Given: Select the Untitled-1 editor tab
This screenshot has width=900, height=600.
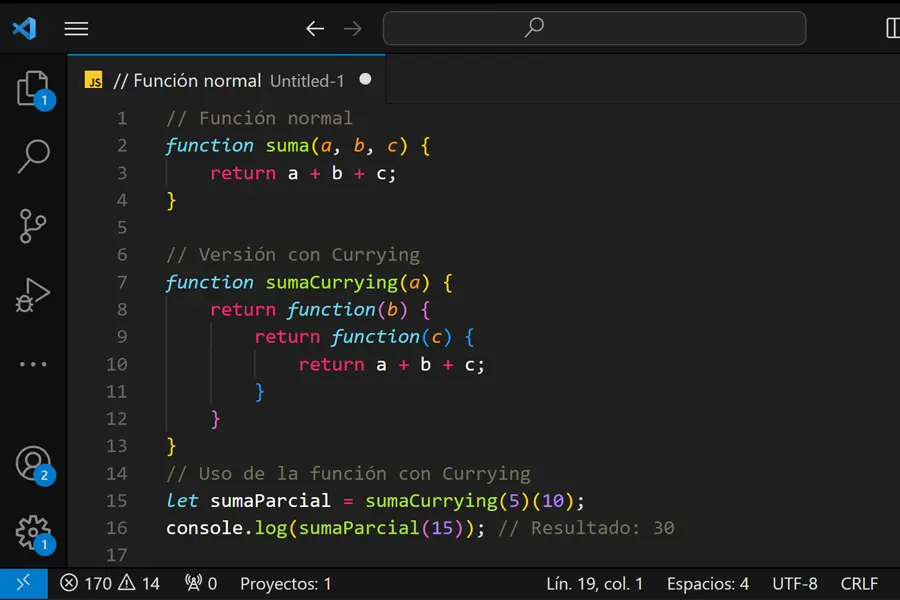Looking at the screenshot, I should (226, 80).
